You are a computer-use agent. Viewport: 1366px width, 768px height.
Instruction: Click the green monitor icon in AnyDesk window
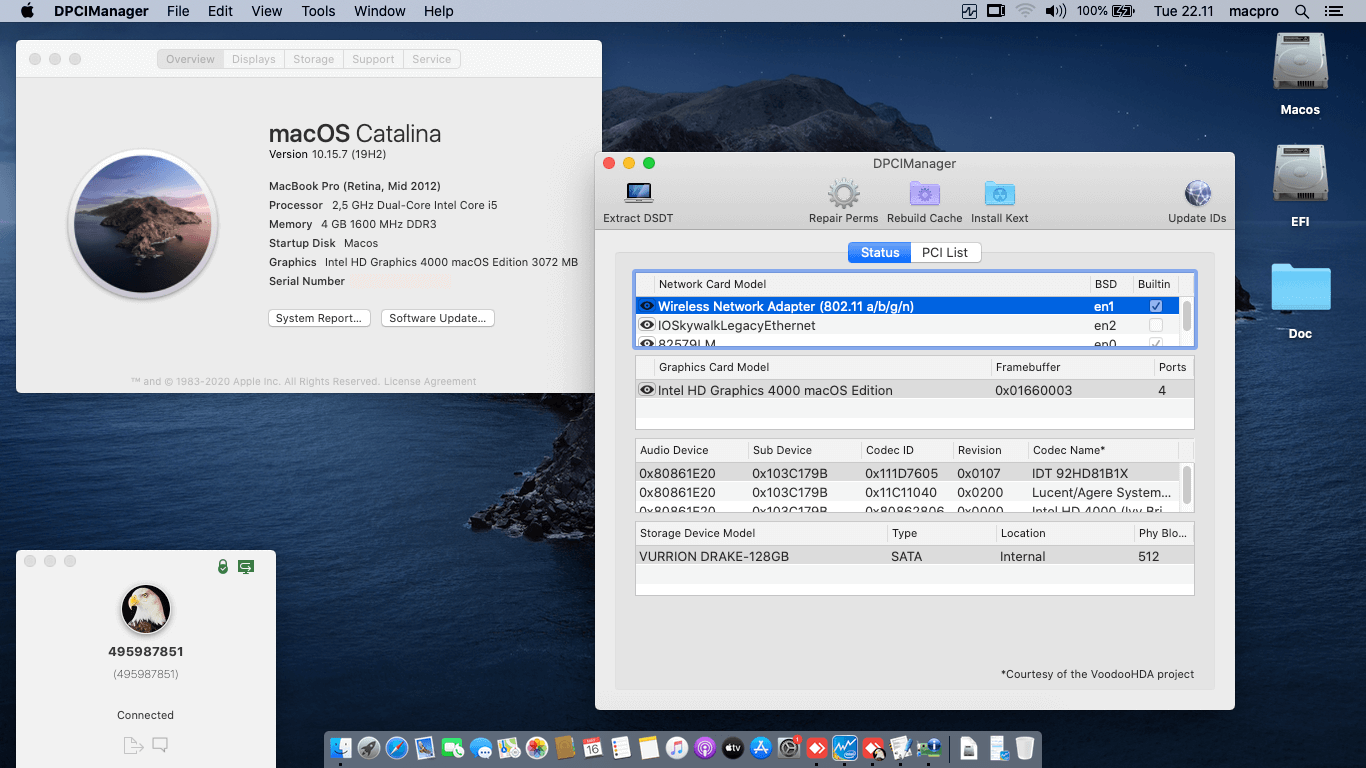click(x=246, y=567)
